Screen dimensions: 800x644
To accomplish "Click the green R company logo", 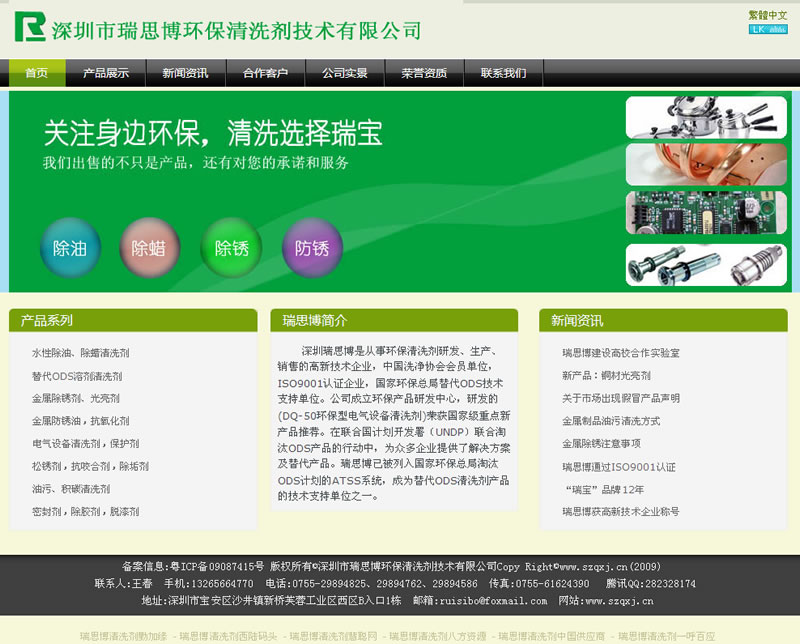I will [x=30, y=27].
